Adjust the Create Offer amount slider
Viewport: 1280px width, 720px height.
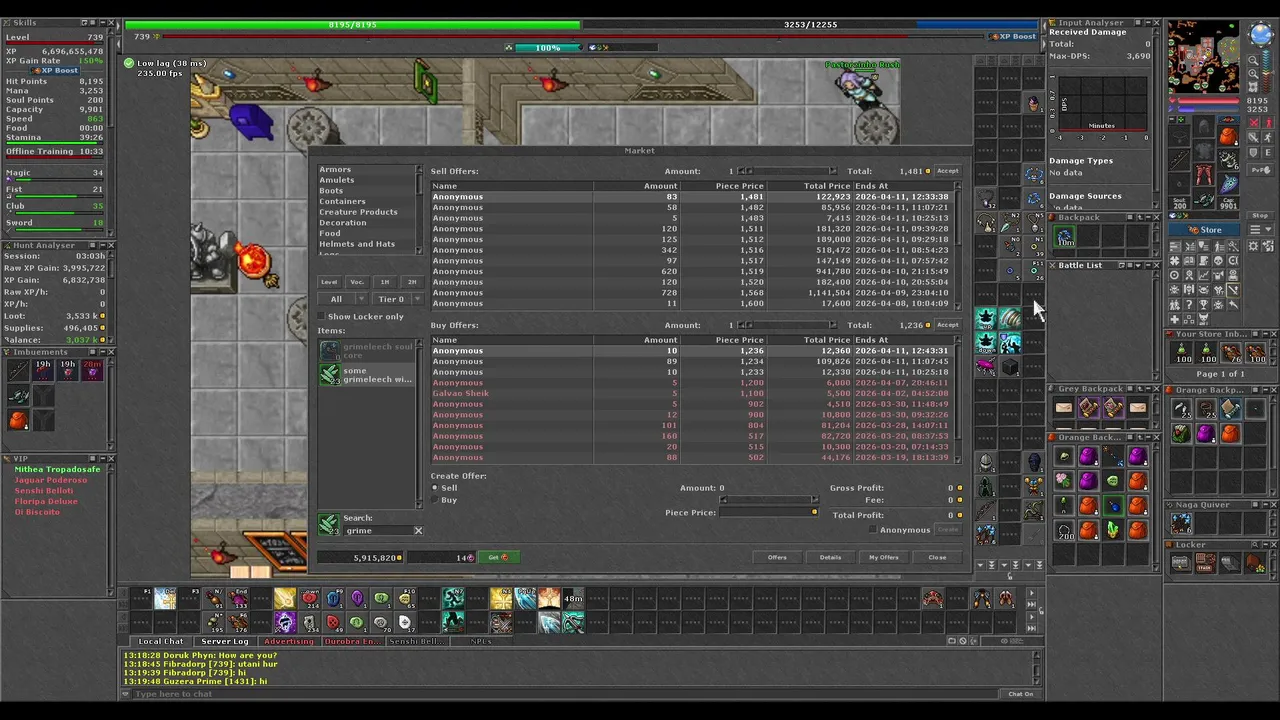click(769, 500)
